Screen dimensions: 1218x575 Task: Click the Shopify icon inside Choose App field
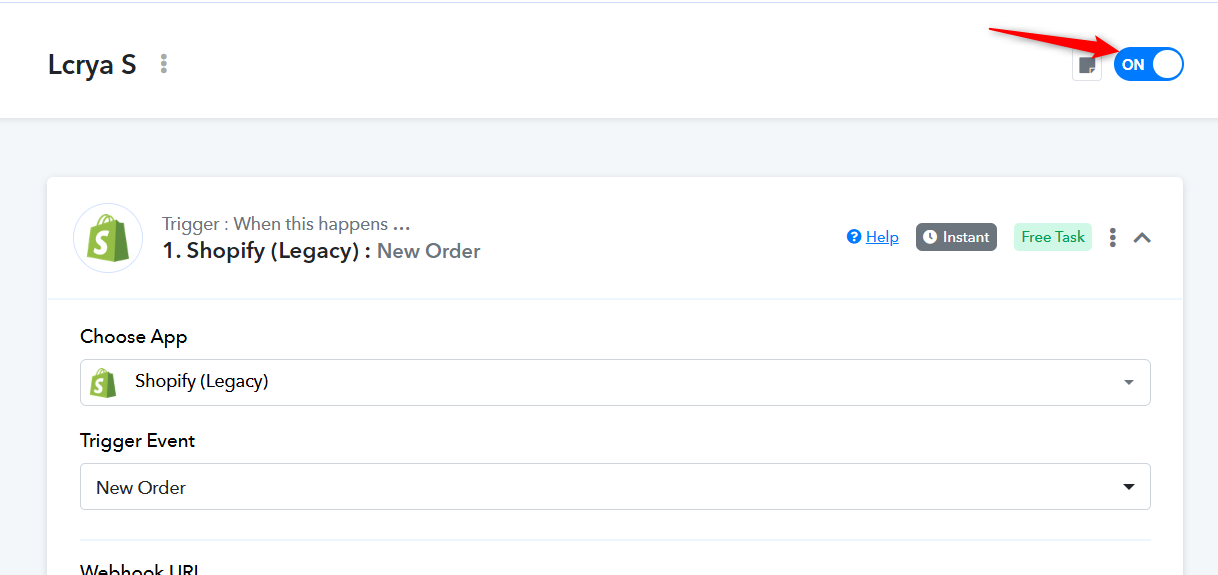(100, 382)
